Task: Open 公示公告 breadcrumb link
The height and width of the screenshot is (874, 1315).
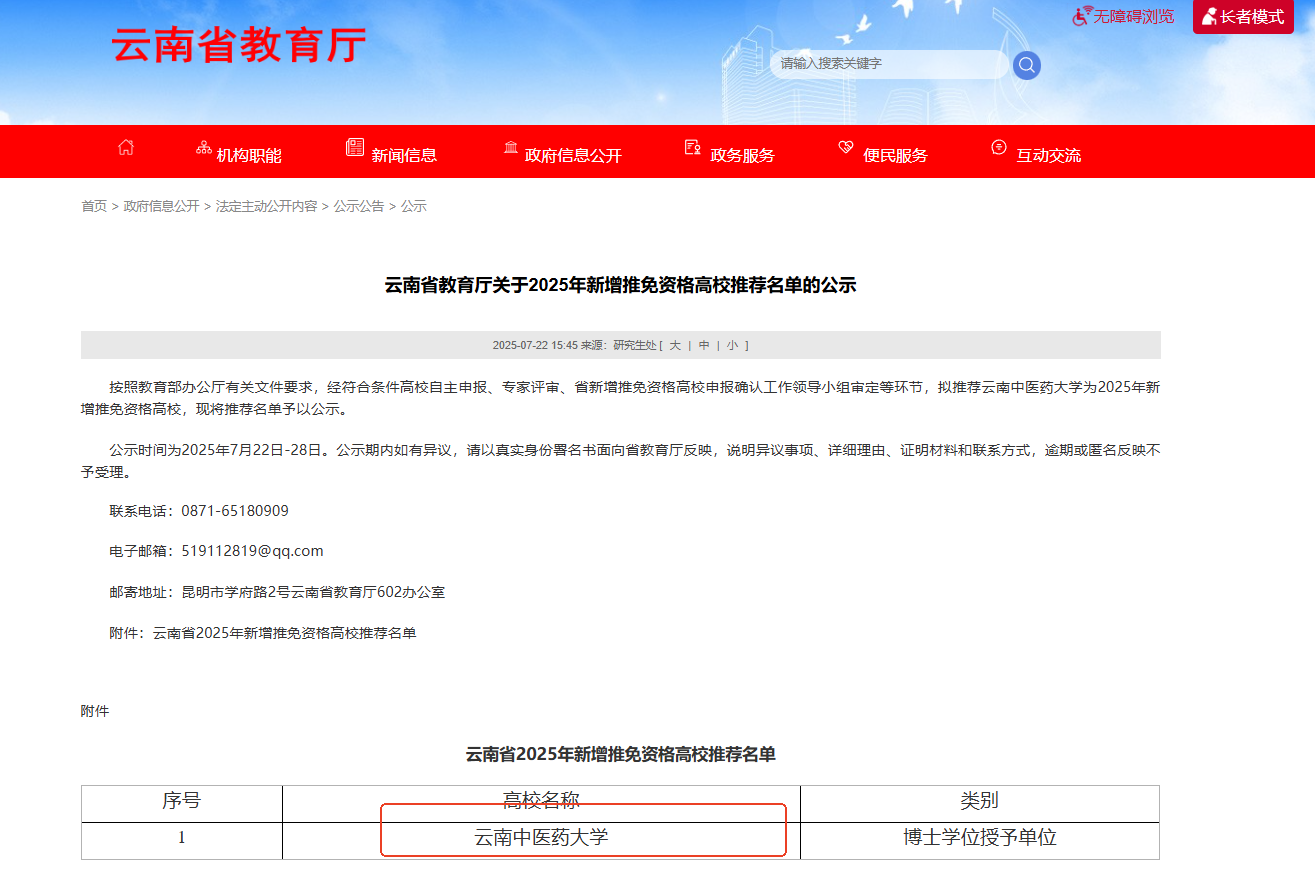Action: (358, 206)
